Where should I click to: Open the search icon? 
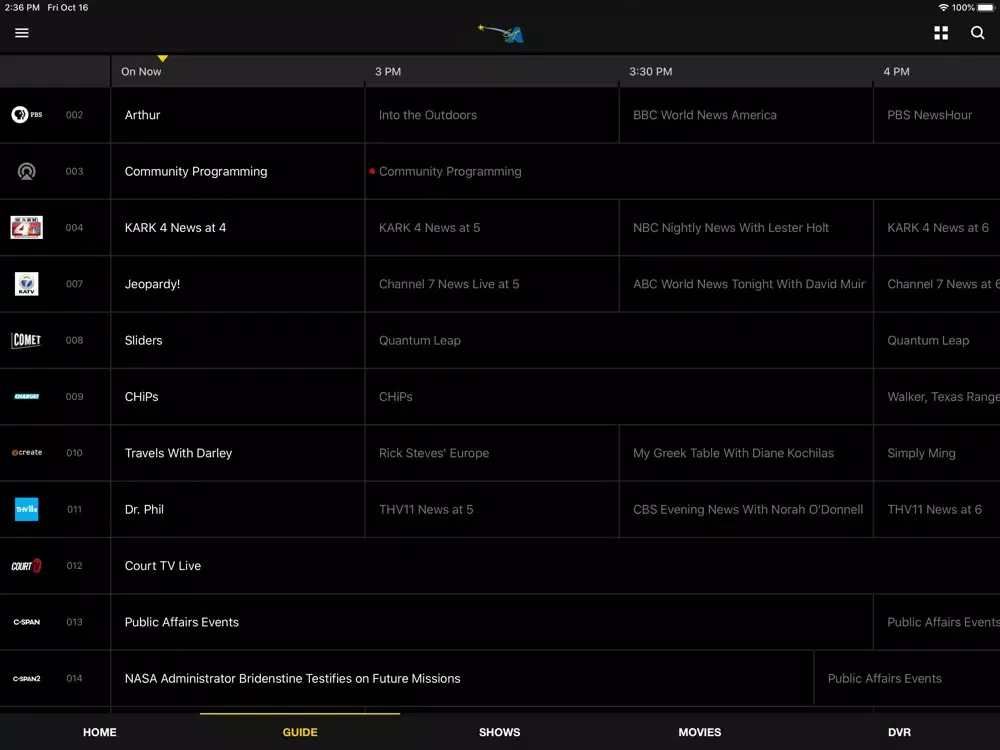[977, 33]
